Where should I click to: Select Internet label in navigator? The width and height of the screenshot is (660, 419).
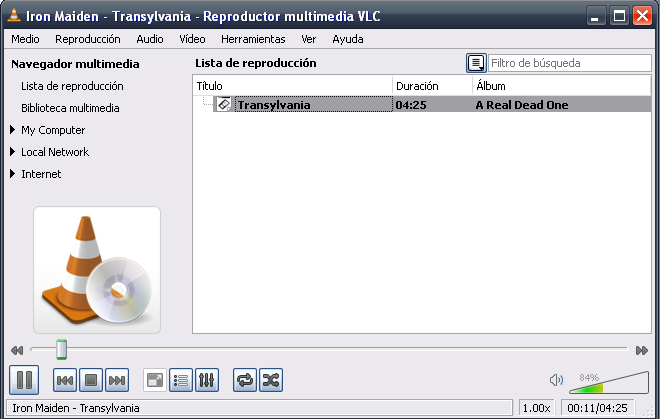point(41,174)
